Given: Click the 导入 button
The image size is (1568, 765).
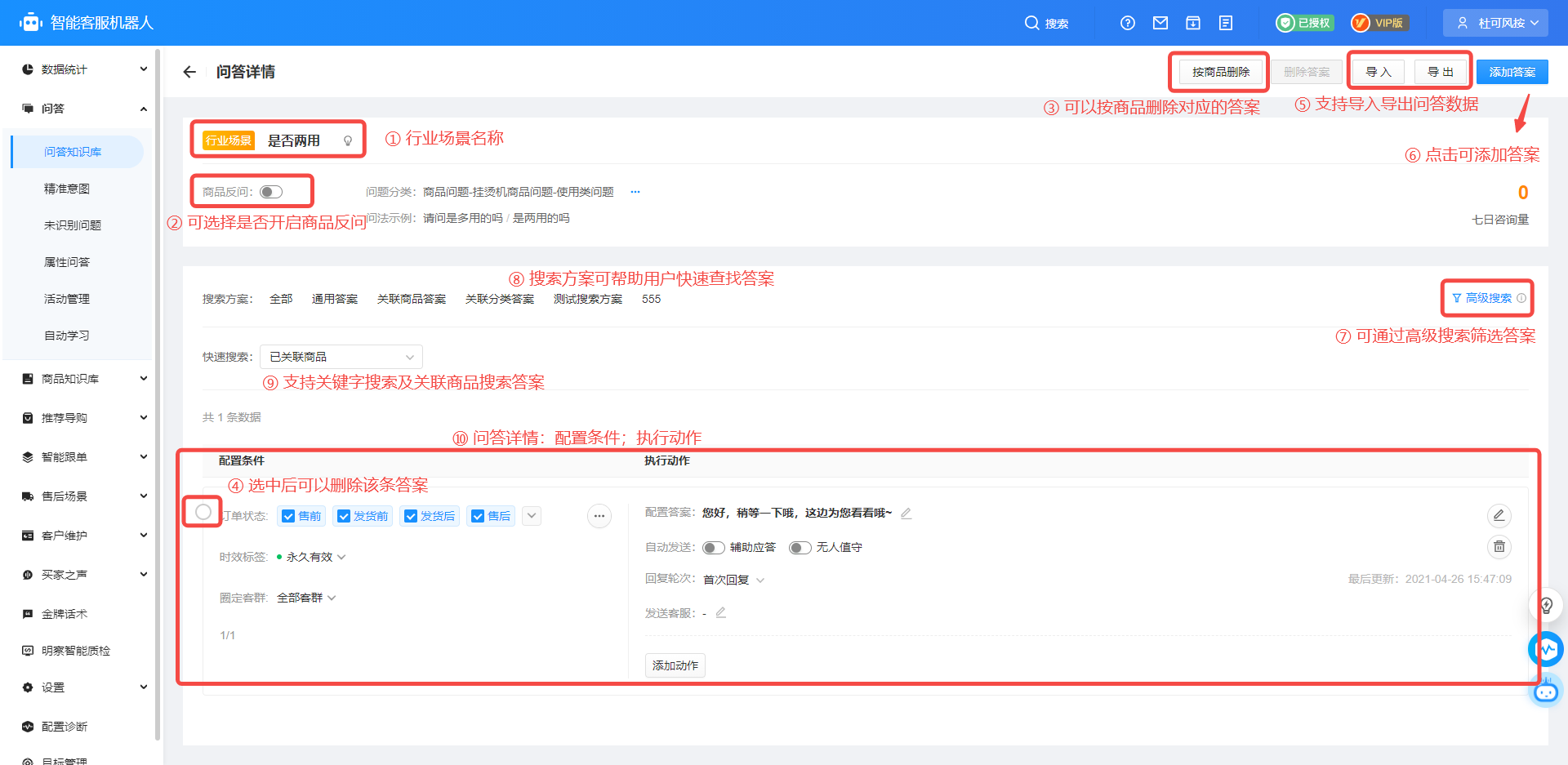Looking at the screenshot, I should tap(1378, 72).
